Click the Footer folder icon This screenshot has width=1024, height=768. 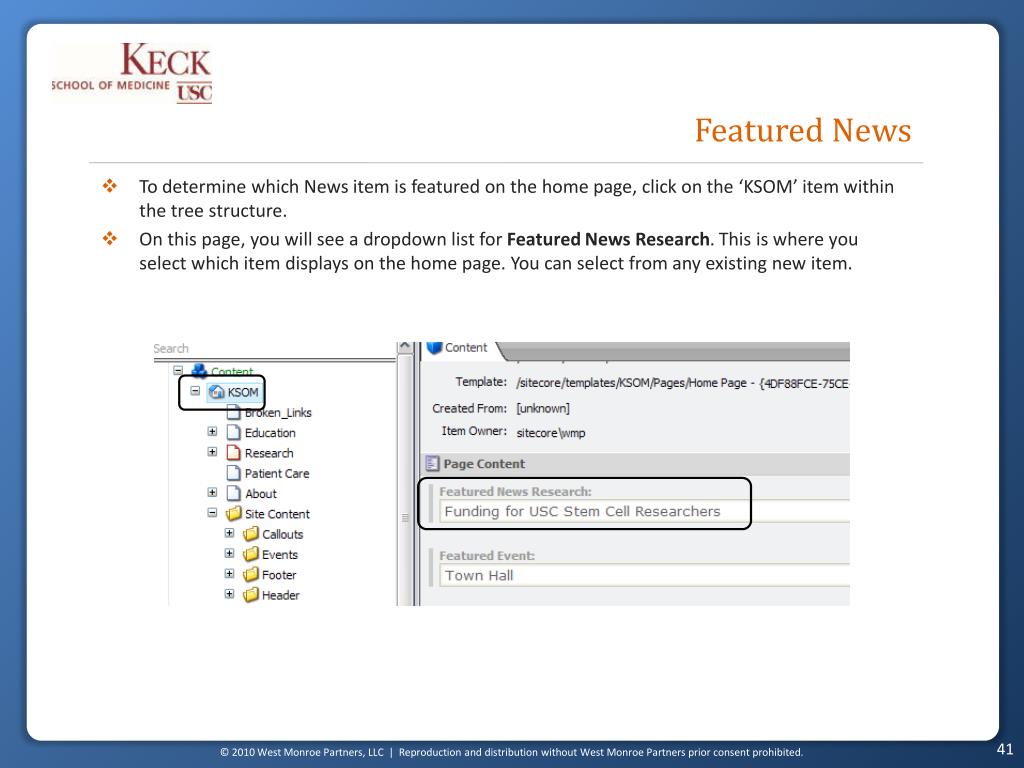[x=251, y=575]
